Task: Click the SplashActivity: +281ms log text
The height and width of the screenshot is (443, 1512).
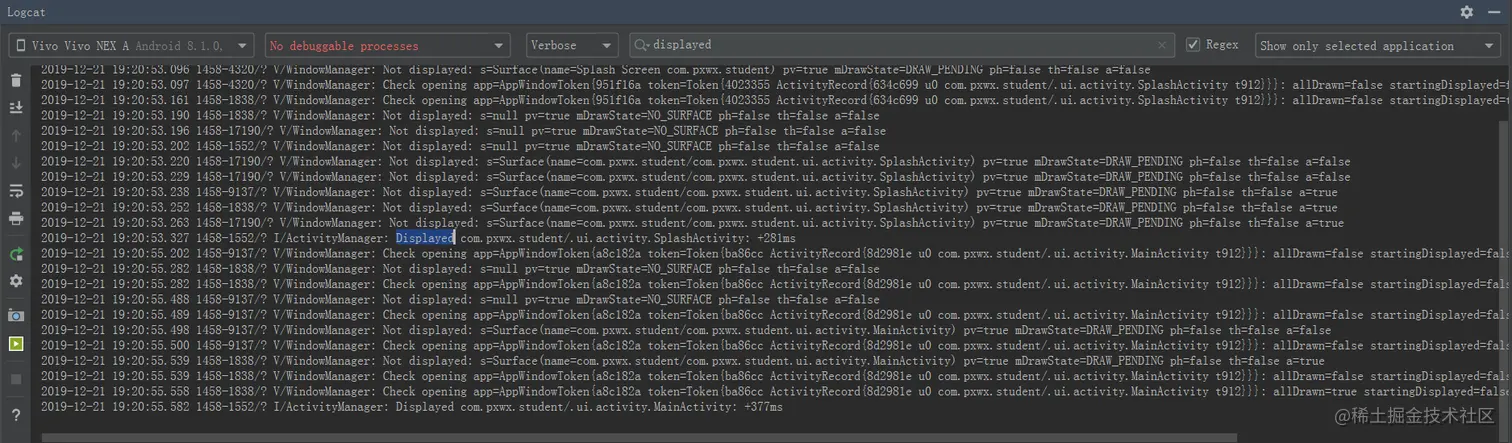Action: [724, 238]
